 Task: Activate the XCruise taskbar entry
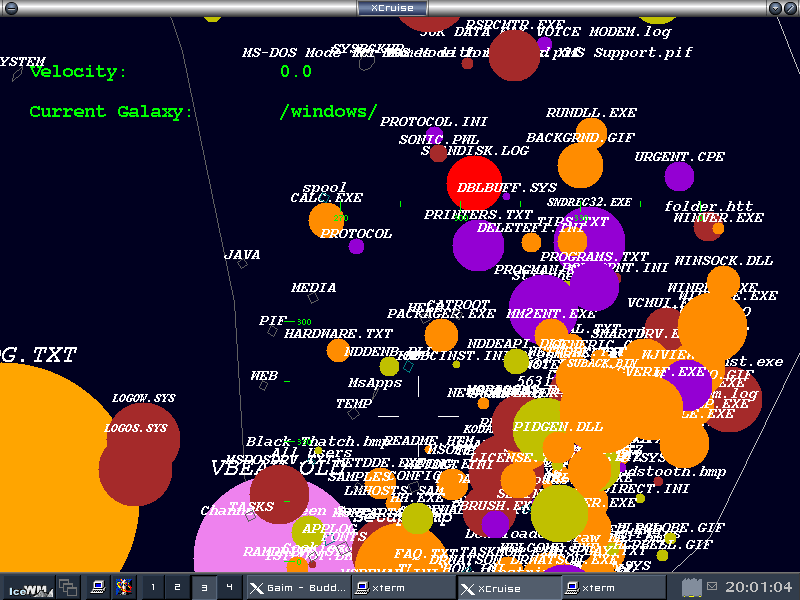pyautogui.click(x=507, y=587)
